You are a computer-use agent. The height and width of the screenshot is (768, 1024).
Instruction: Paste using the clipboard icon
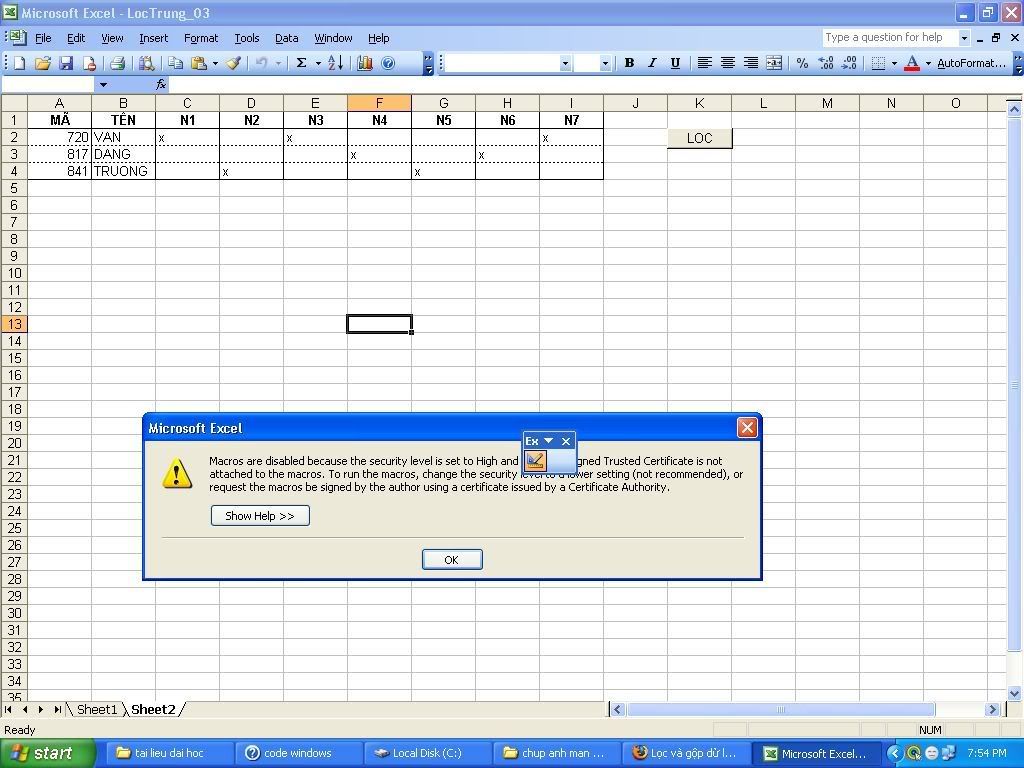[x=199, y=63]
